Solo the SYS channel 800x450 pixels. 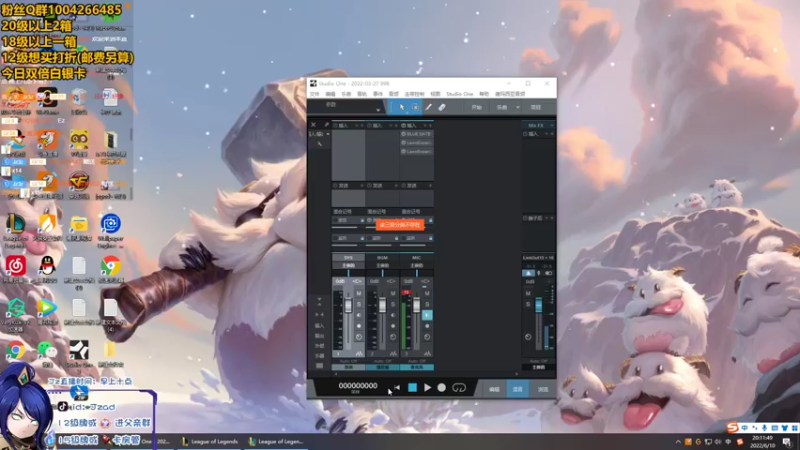[x=359, y=305]
